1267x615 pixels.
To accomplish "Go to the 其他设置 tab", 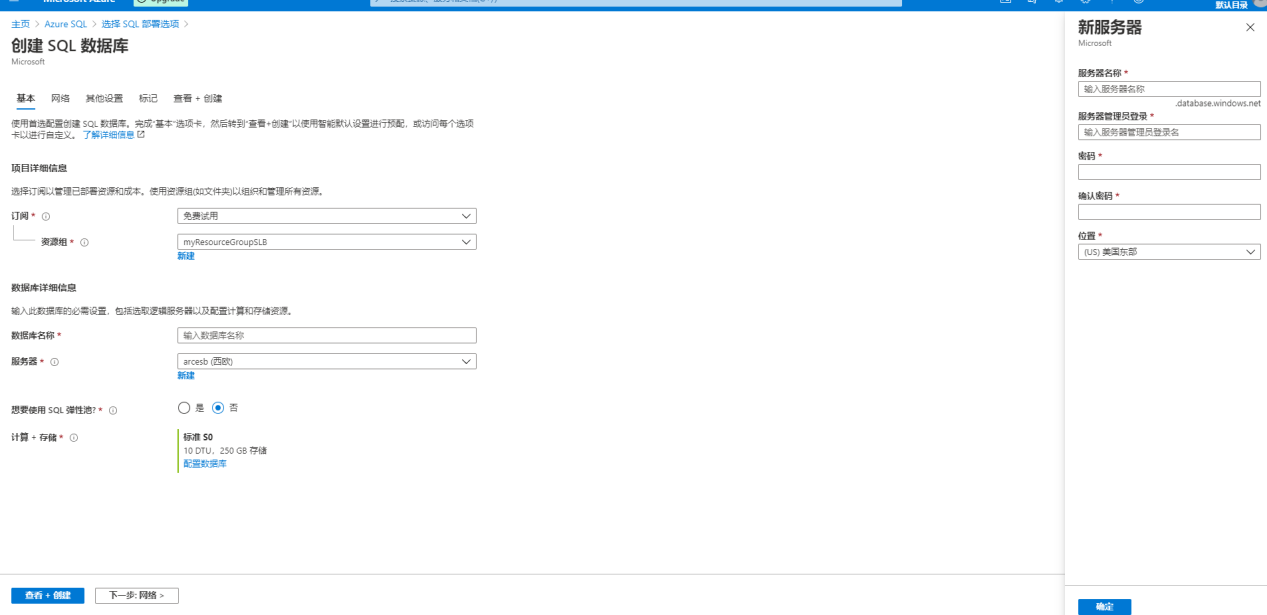I will (104, 98).
